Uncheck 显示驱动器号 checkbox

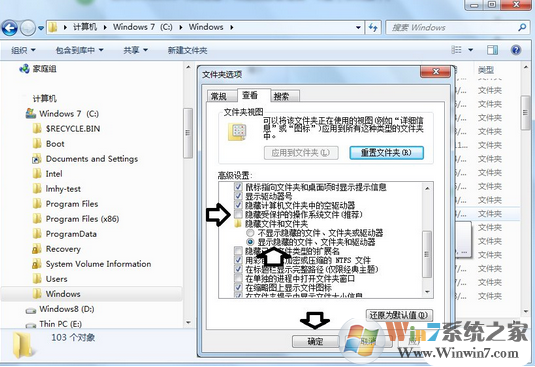[x=238, y=196]
